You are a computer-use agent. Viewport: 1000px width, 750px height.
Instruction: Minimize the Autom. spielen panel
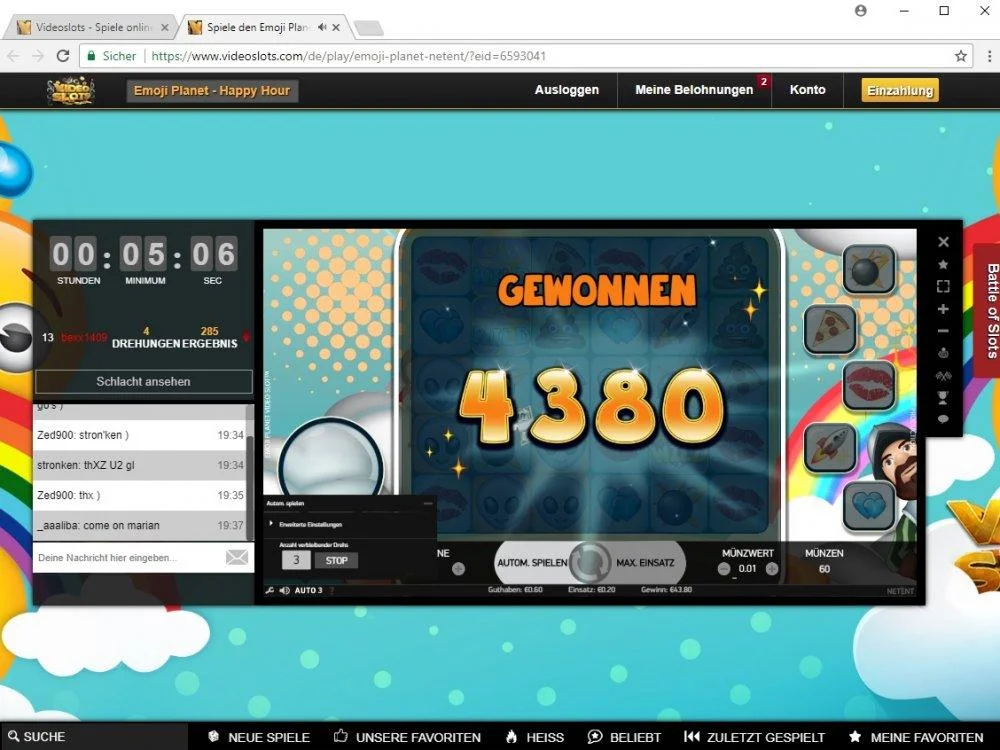pos(428,503)
